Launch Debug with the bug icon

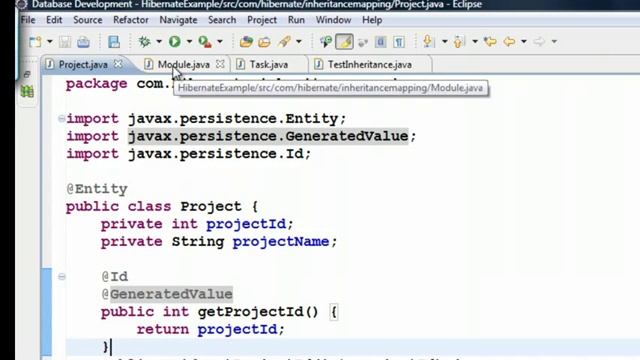tap(144, 42)
